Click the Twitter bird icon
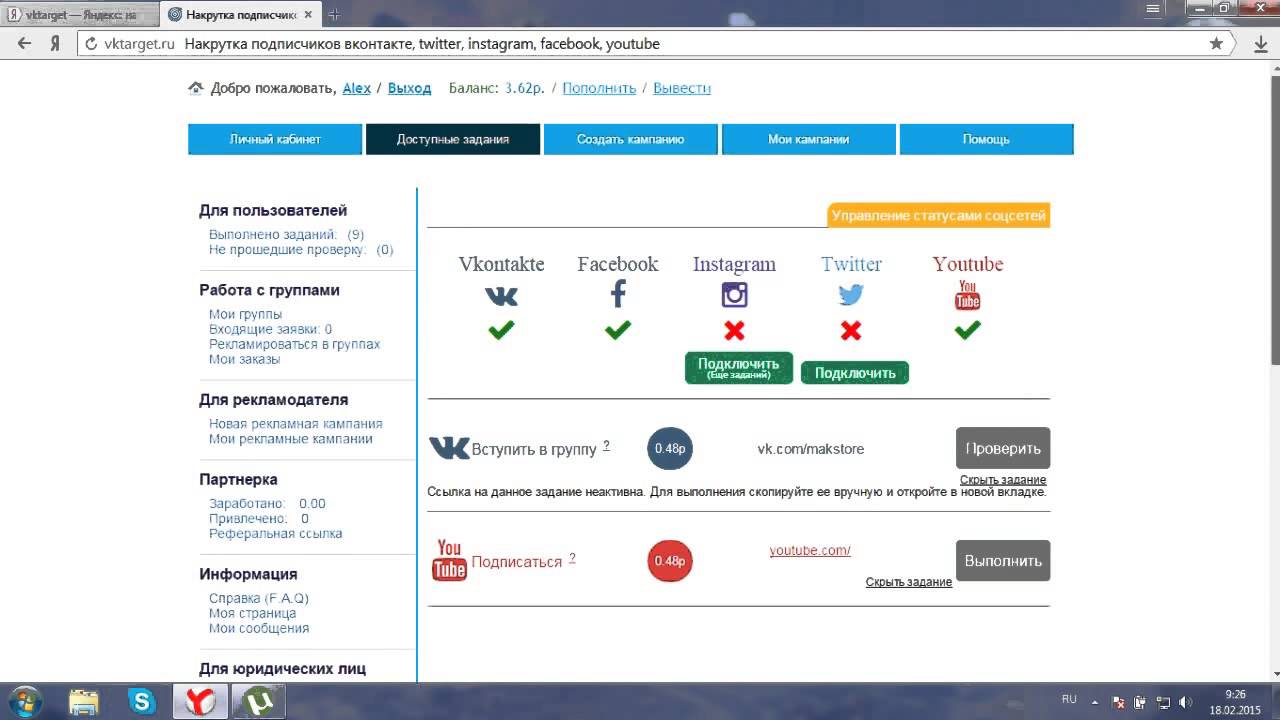Image resolution: width=1280 pixels, height=720 pixels. (x=851, y=296)
